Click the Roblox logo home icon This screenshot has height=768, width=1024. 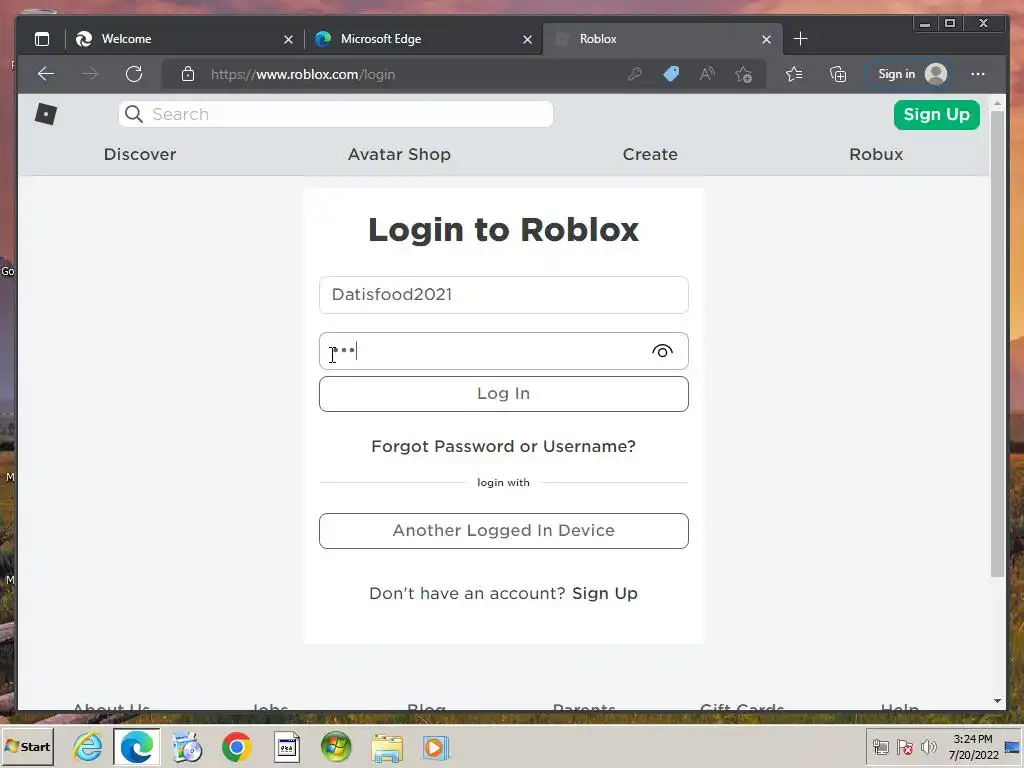click(46, 114)
